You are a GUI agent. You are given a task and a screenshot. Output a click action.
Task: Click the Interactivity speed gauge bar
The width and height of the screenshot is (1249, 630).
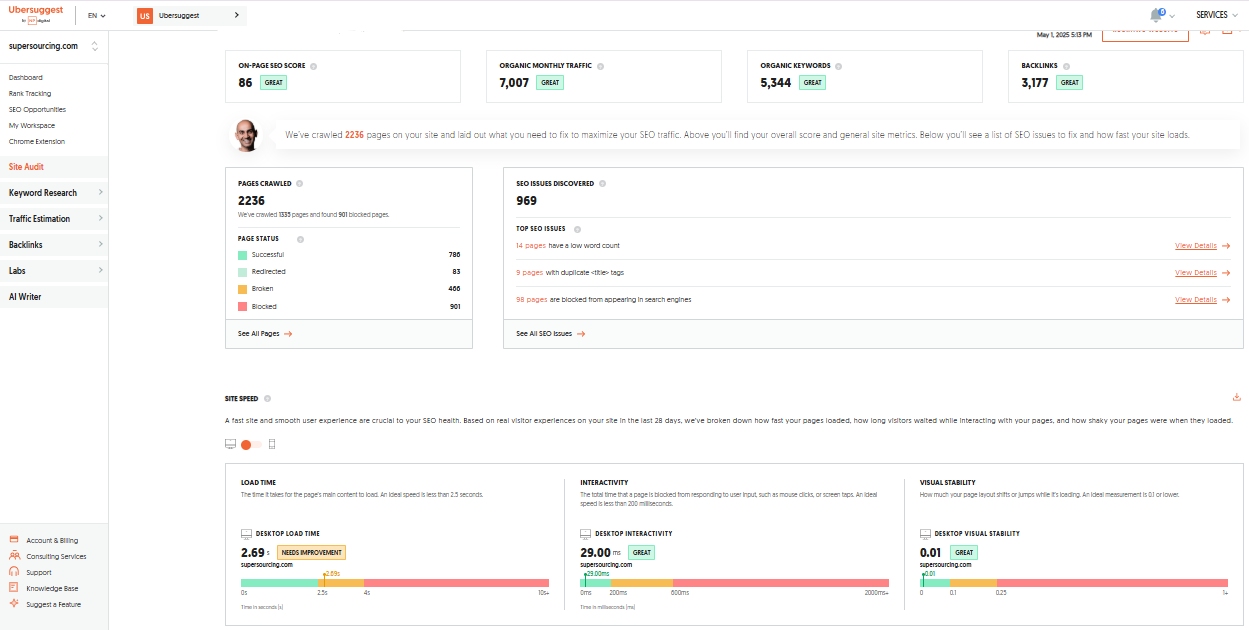click(x=734, y=583)
